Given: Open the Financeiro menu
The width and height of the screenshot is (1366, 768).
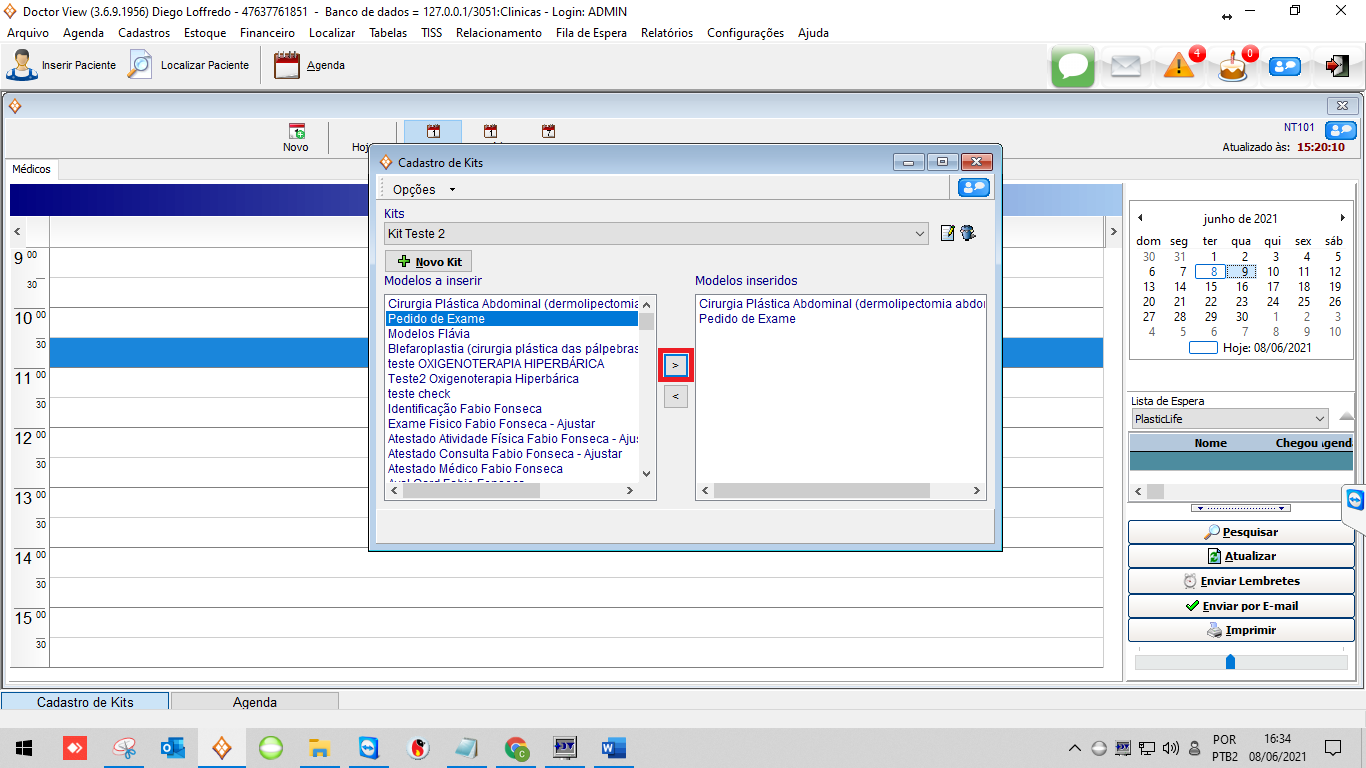Looking at the screenshot, I should click(x=267, y=33).
